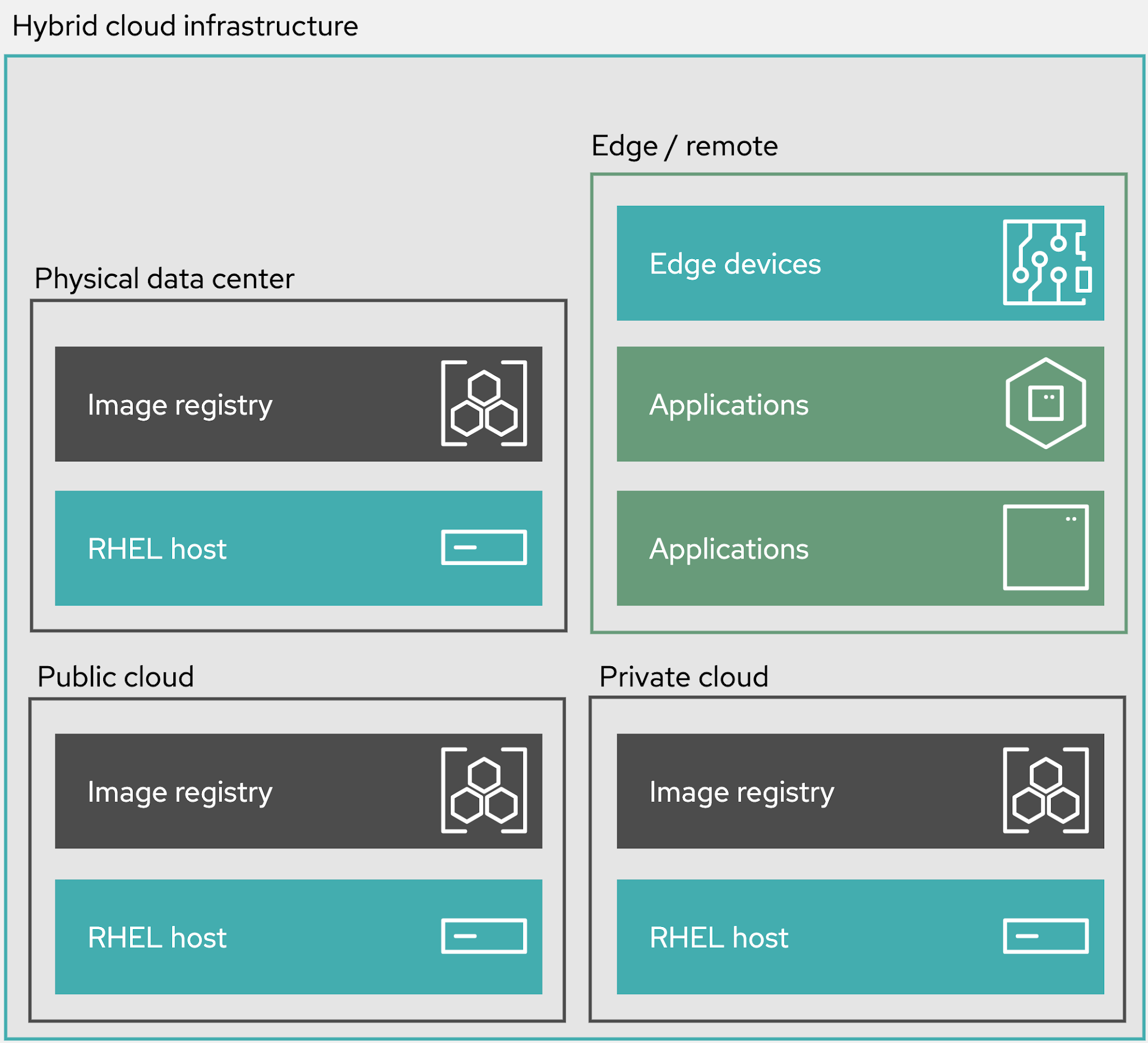The image size is (1148, 1043).
Task: Select the RHEL host rectangle icon in Physical data center
Action: (x=484, y=548)
